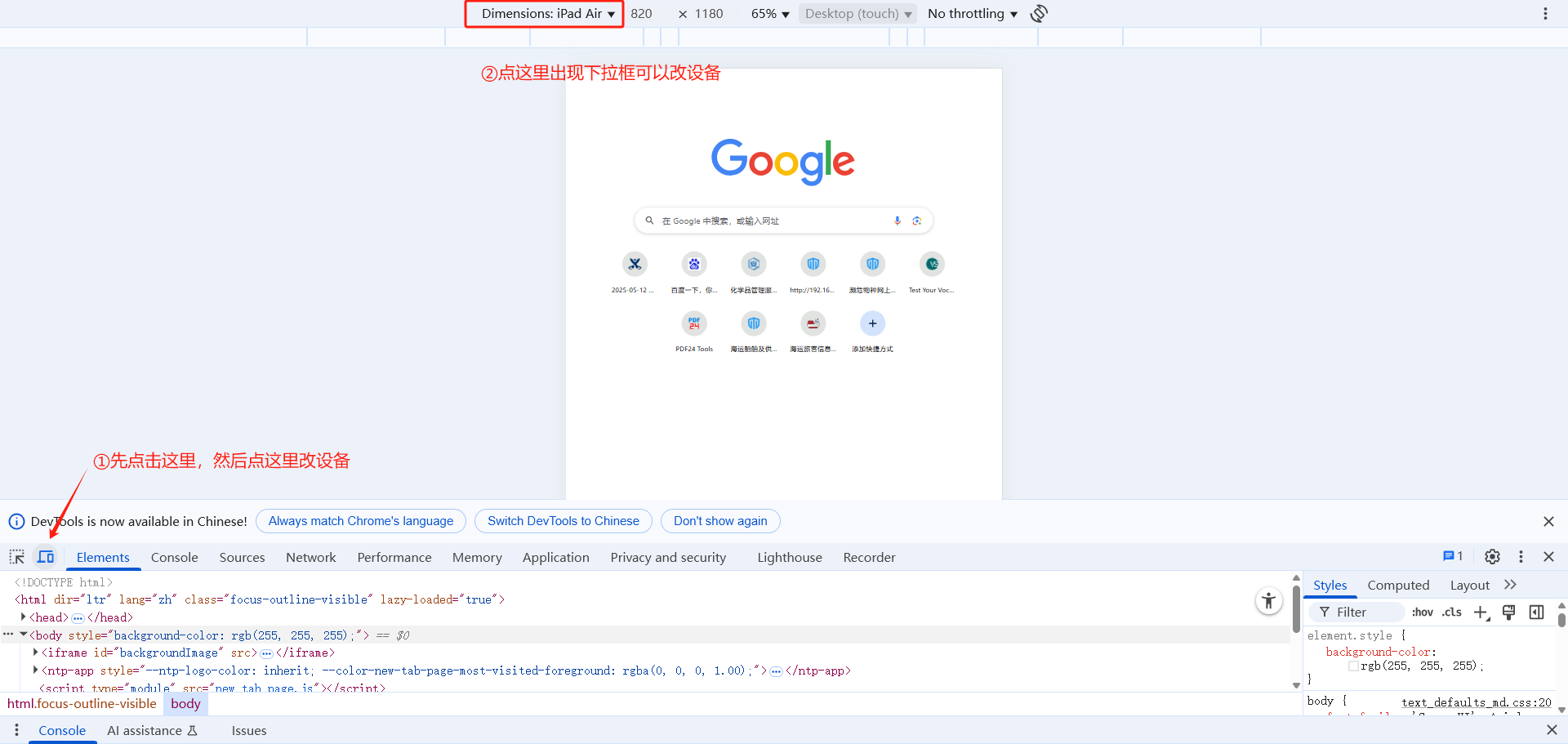Open the 百度一下 shortcut tile

694,273
